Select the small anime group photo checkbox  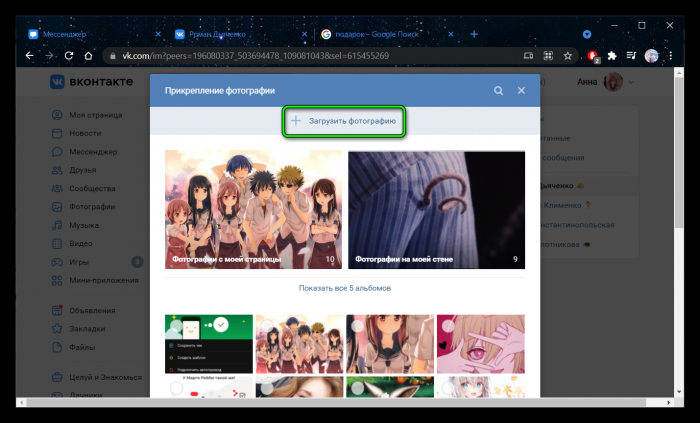coord(267,326)
